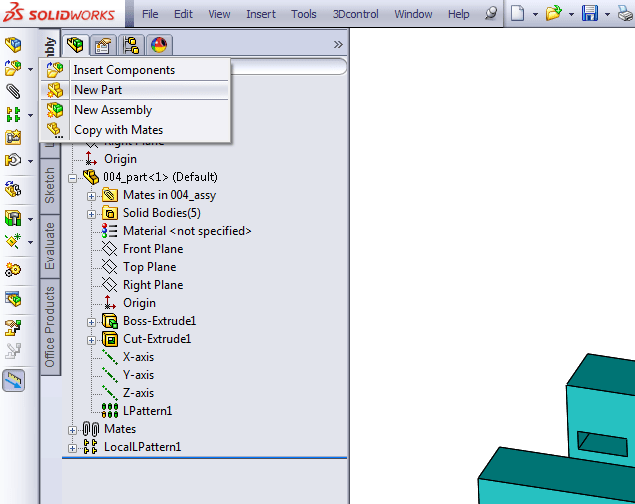
Task: Switch to PropertyManager tab icon
Action: pos(103,45)
